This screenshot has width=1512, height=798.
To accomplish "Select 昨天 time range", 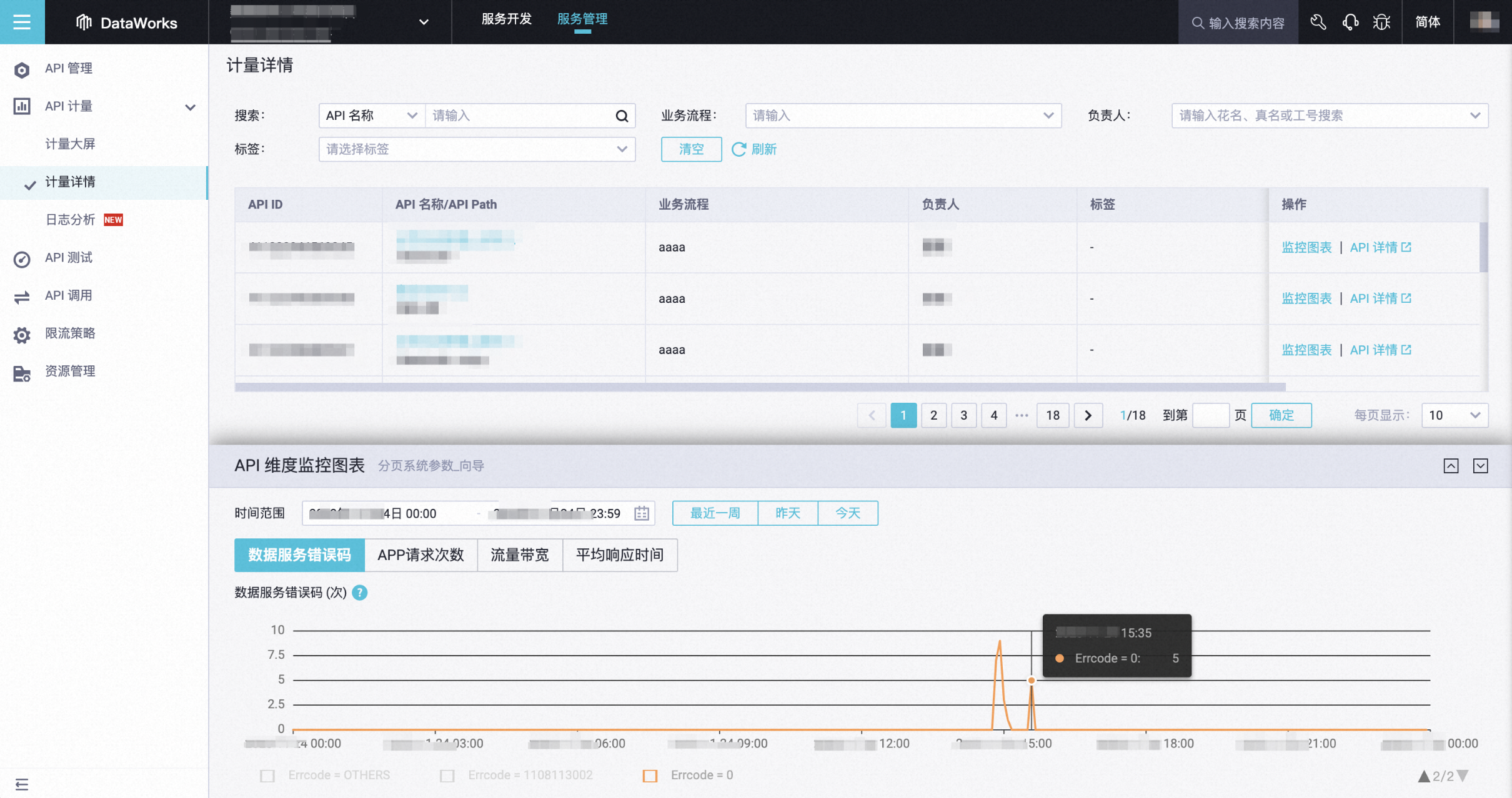I will point(788,513).
